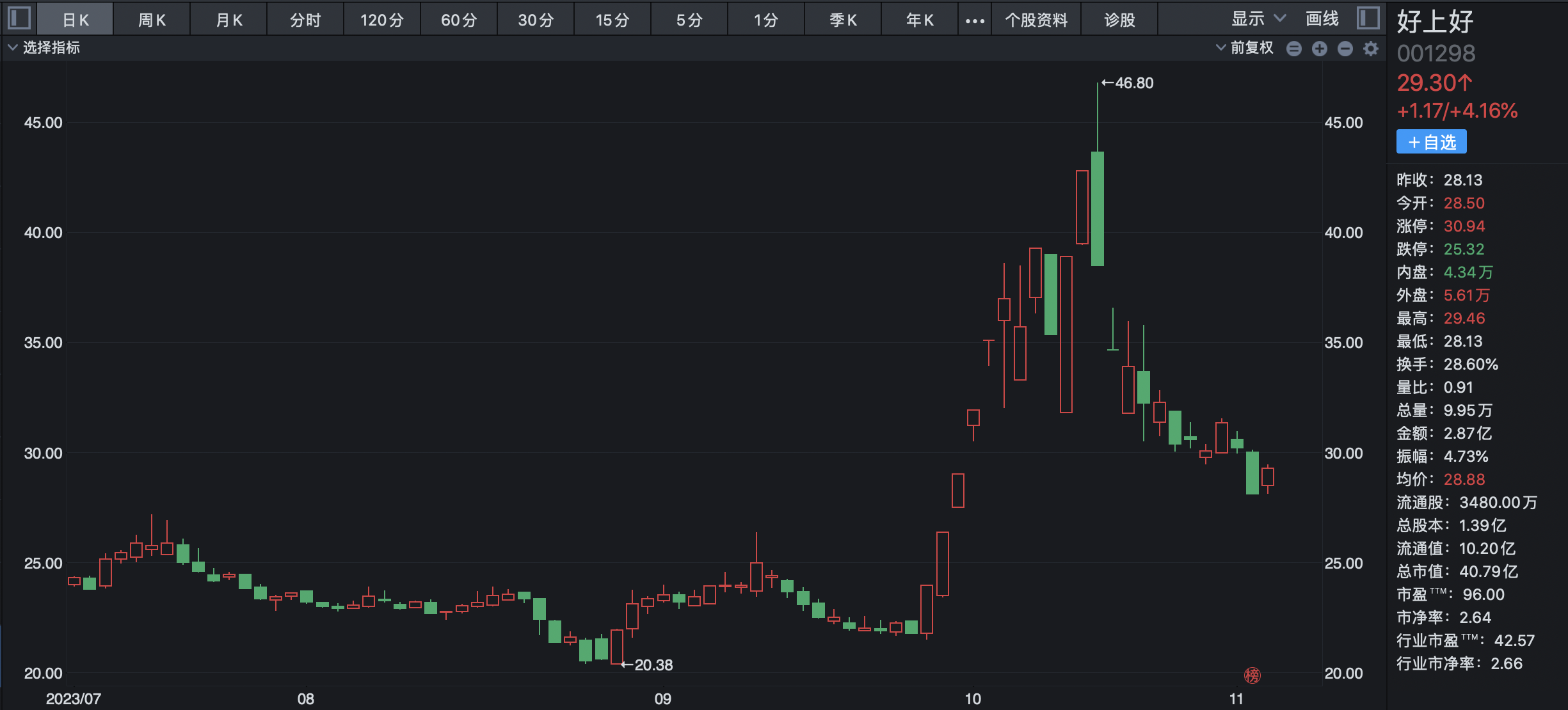Viewport: 1568px width, 710px height.
Task: Activate the 画线 drawing tool
Action: point(1322,19)
